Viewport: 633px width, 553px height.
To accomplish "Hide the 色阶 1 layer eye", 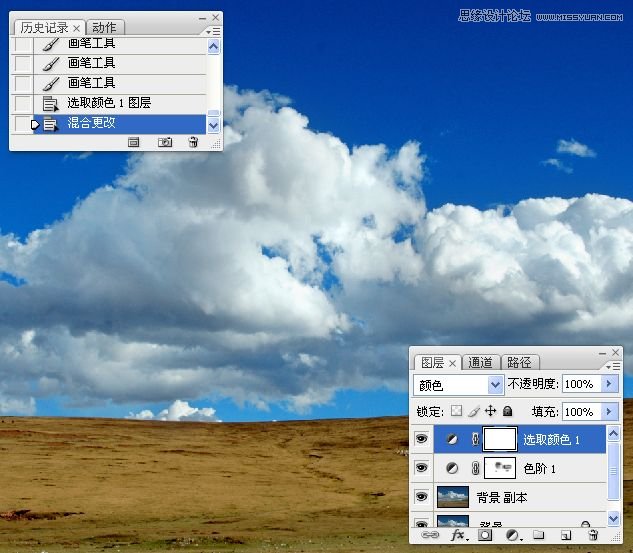I will (421, 468).
